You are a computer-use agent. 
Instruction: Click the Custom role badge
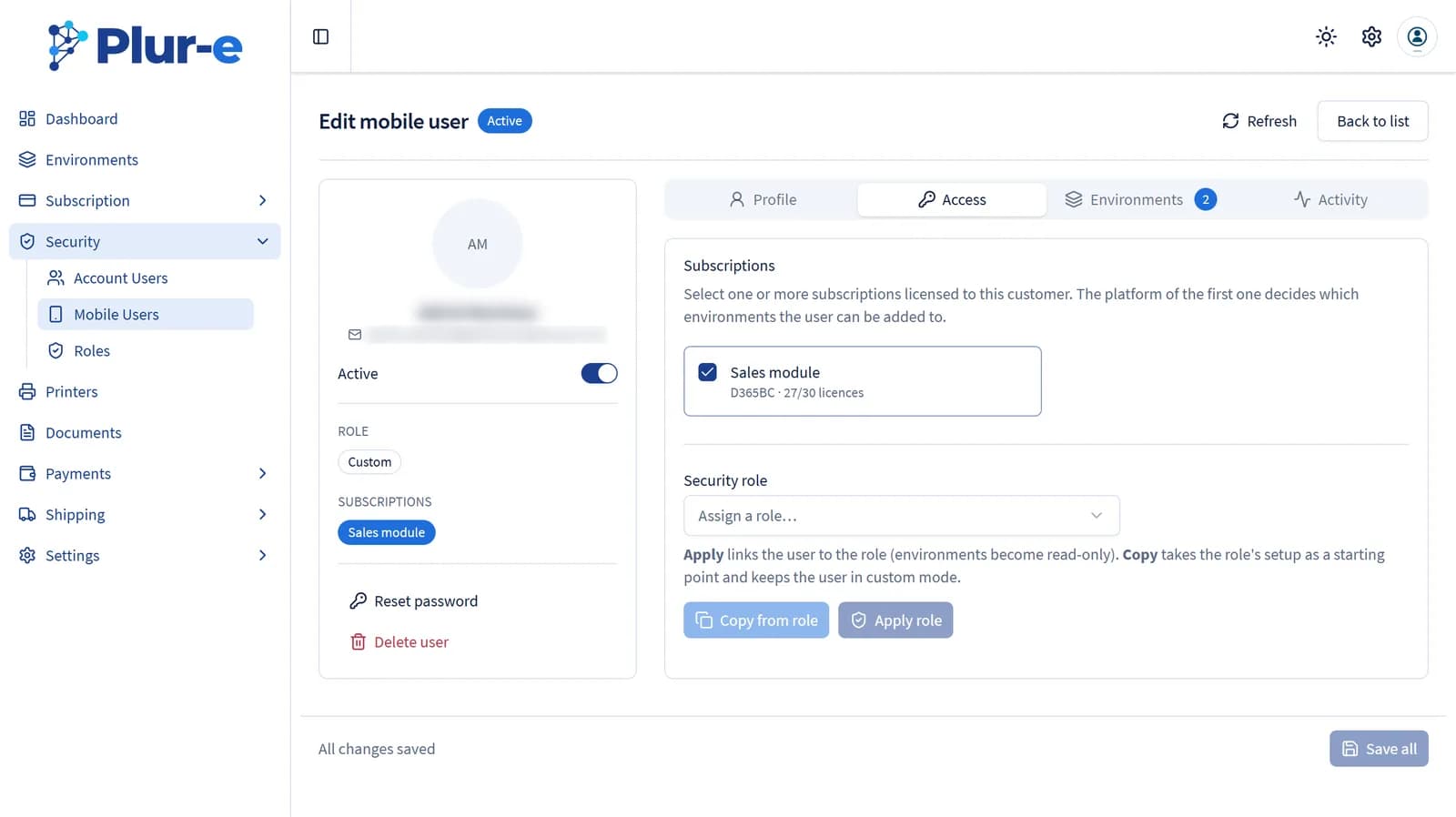(x=369, y=462)
